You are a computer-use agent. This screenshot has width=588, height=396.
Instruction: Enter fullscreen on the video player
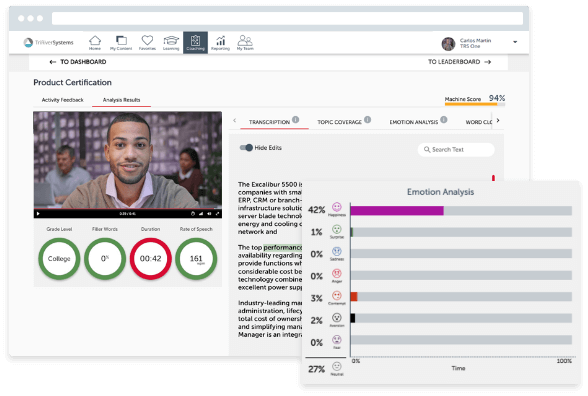217,214
